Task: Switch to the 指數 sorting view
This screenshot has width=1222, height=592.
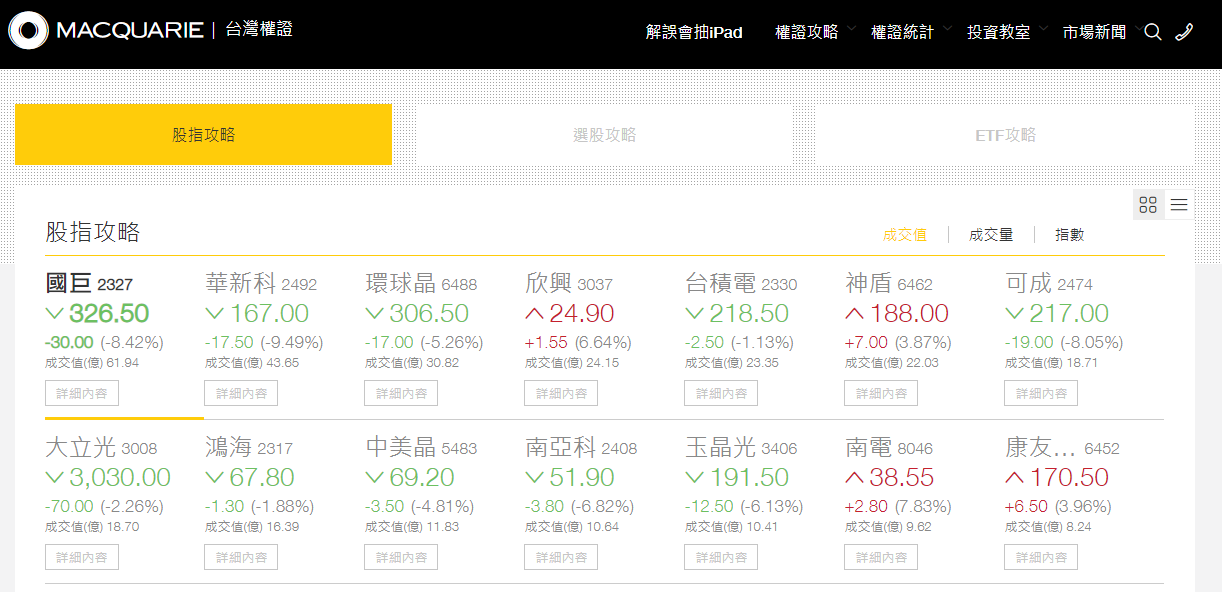Action: 1072,234
